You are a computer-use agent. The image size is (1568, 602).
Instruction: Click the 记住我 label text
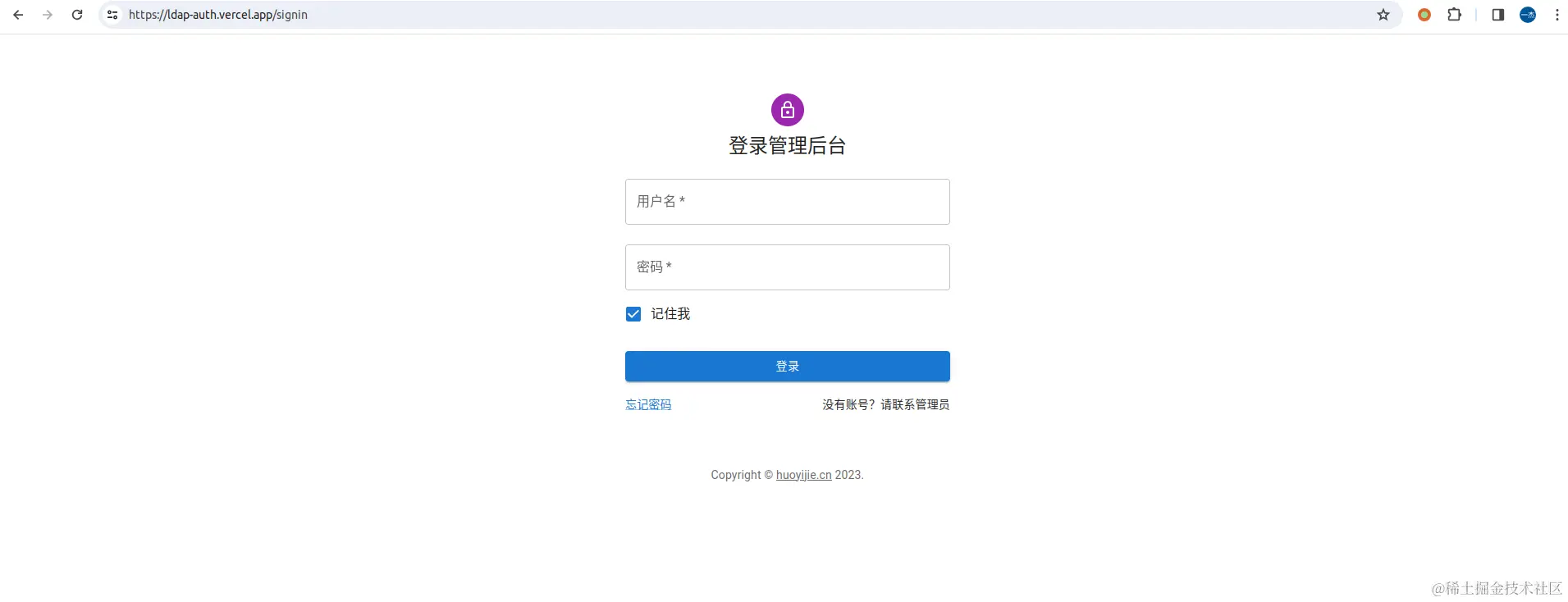point(670,314)
